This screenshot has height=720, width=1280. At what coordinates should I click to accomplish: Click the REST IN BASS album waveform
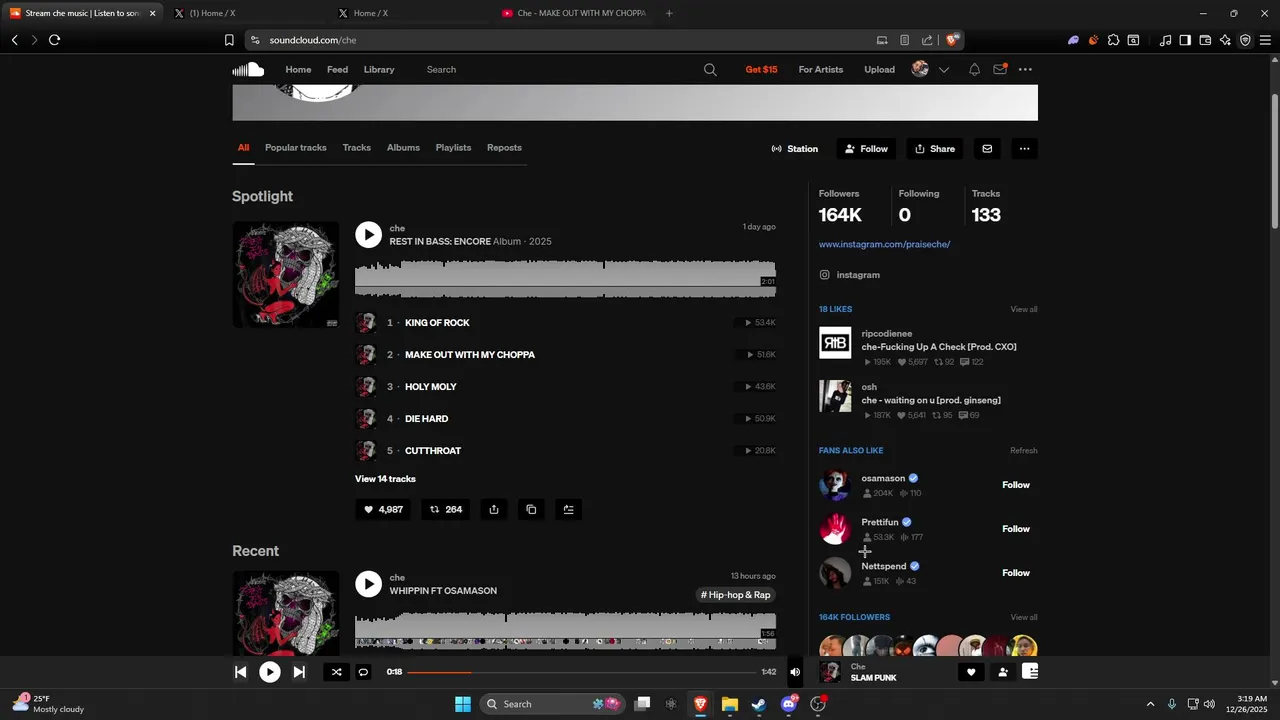click(x=565, y=278)
